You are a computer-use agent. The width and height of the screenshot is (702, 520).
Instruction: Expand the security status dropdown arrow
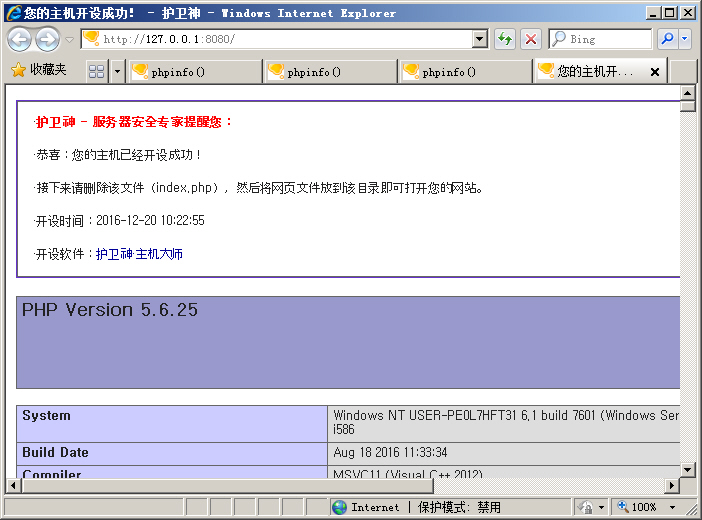pyautogui.click(x=601, y=507)
